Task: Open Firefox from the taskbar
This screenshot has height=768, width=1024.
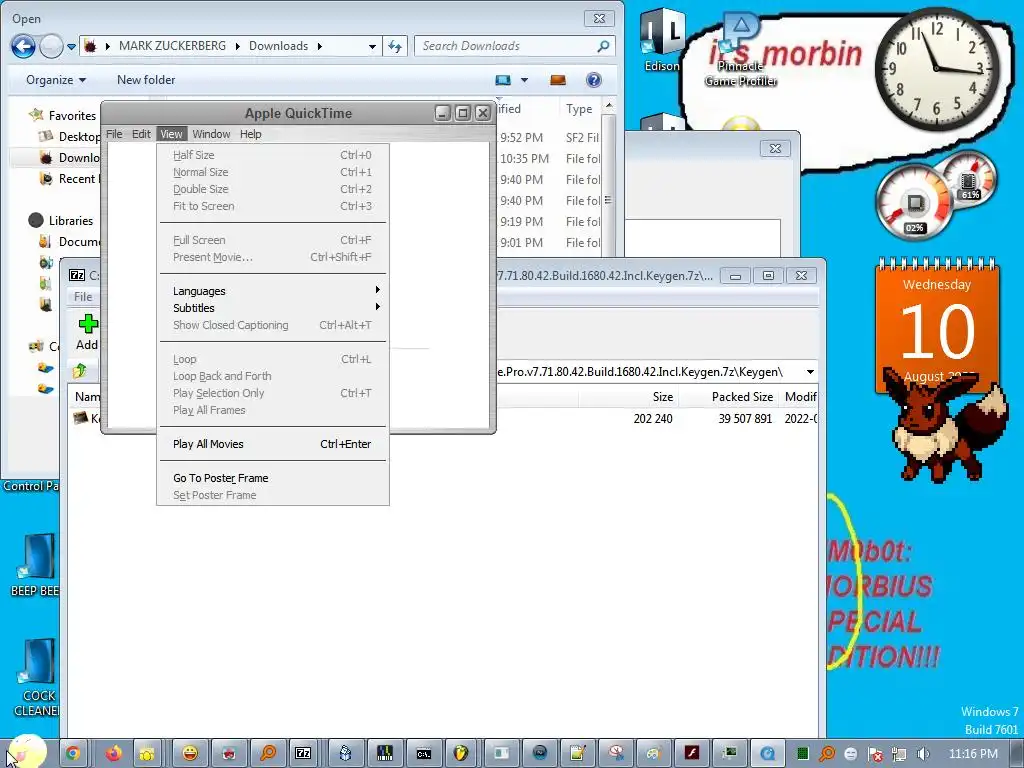Action: click(114, 753)
